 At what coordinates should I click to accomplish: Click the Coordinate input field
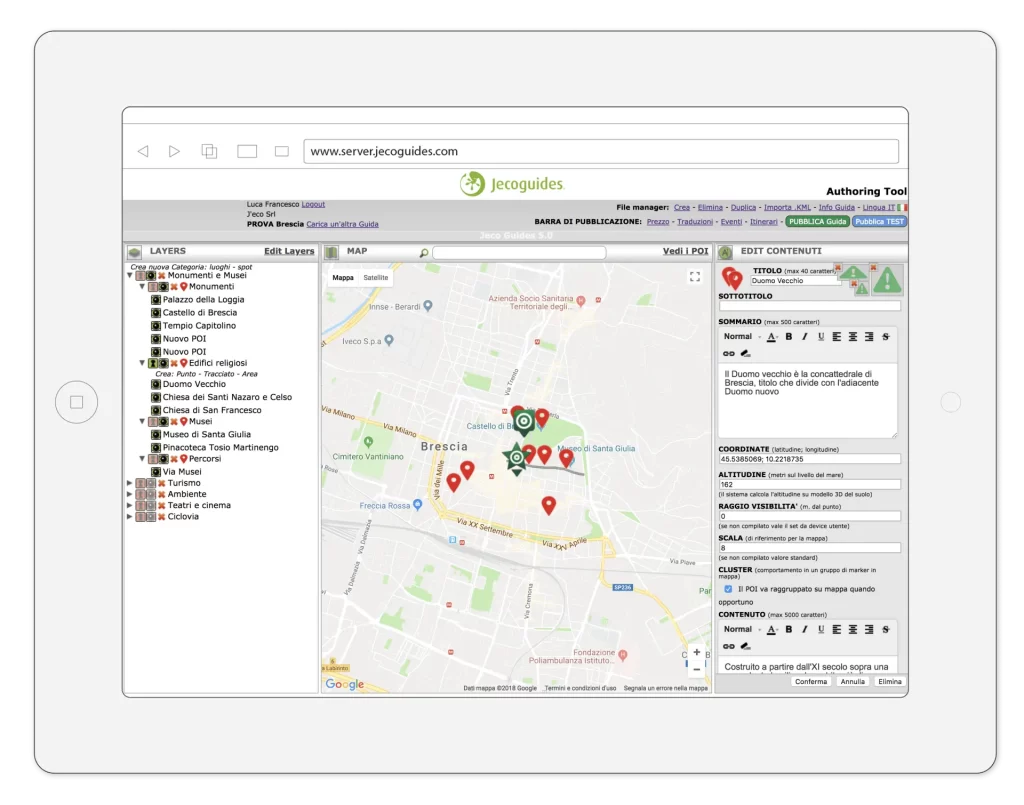(809, 459)
